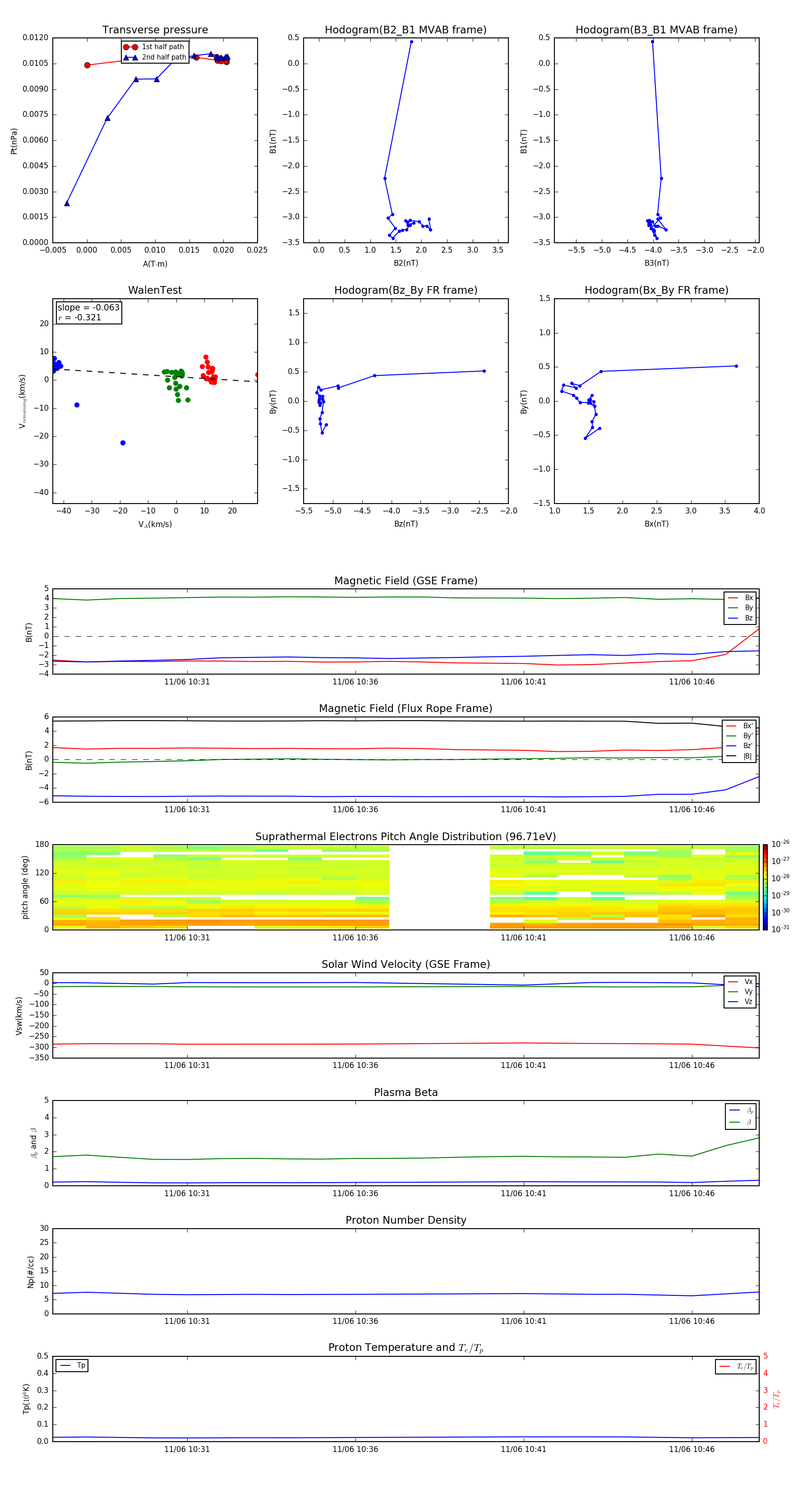This screenshot has width=812, height=1489.
Task: Click the Bz legend entry in GSE magnetic field
Action: click(740, 618)
